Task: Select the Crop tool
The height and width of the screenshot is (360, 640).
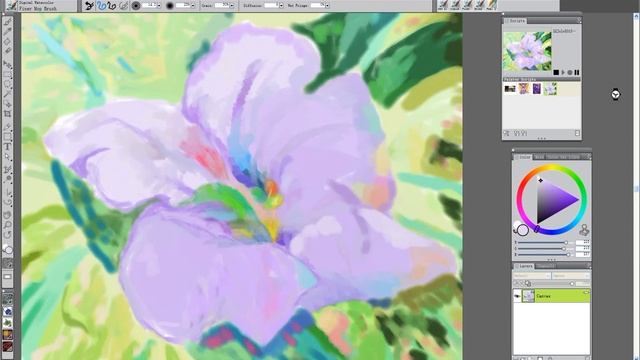Action: coord(7,114)
